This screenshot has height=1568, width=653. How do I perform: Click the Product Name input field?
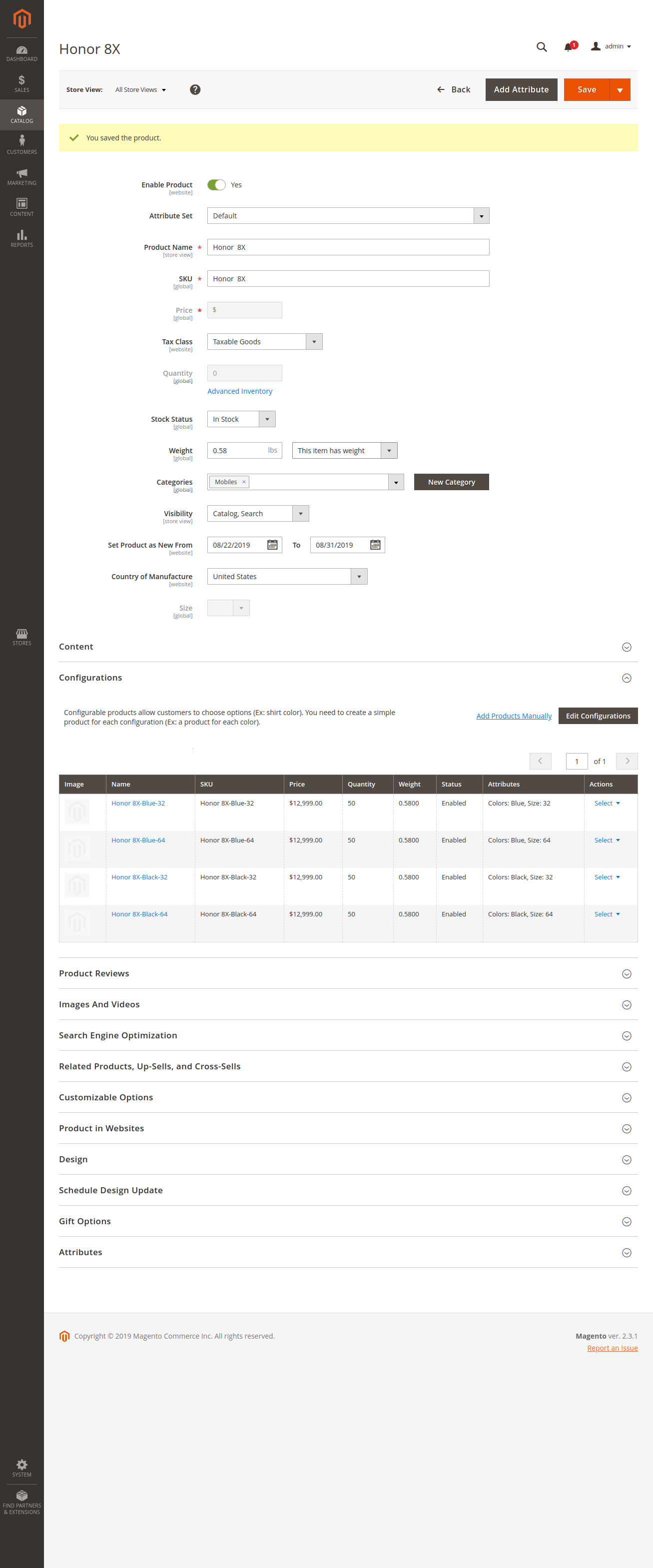[348, 247]
